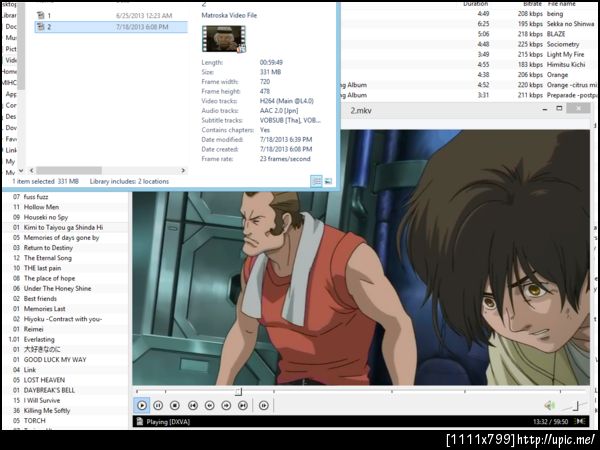The height and width of the screenshot is (450, 600).
Task: Click the video thumbnail in preview pane
Action: click(224, 39)
